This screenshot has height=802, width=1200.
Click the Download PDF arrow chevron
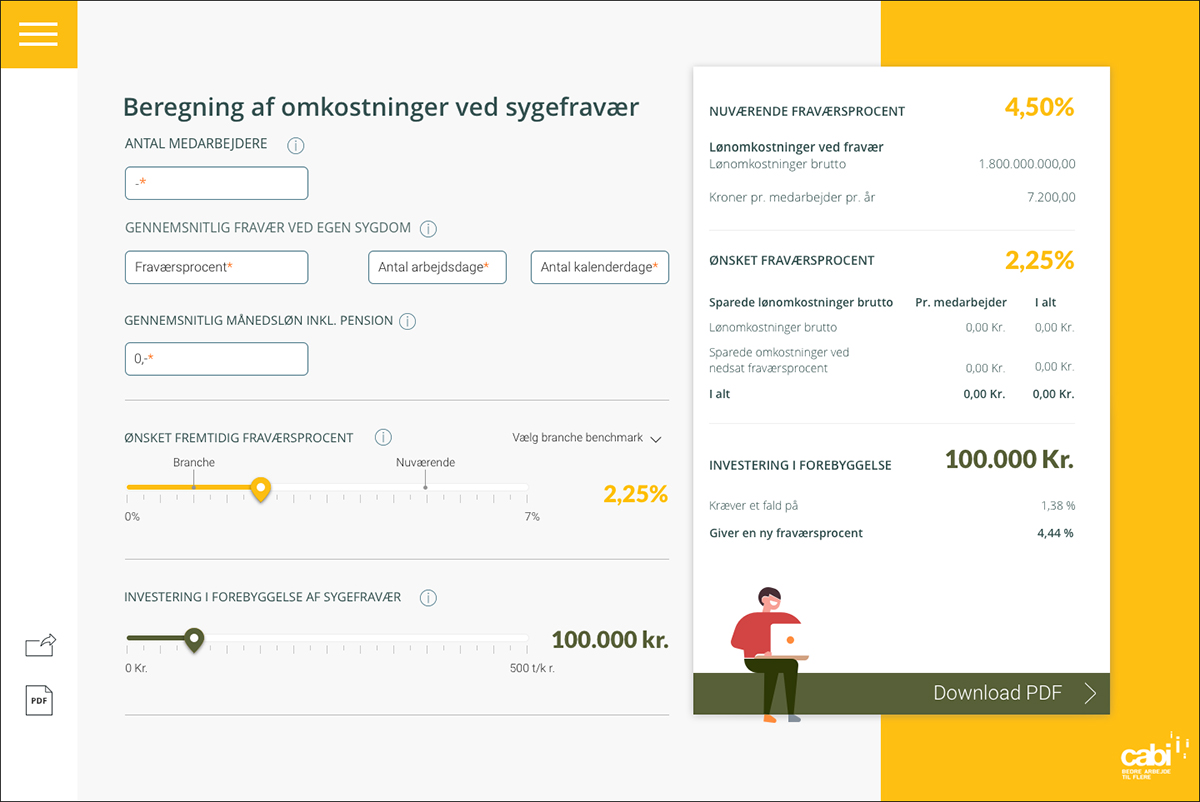coord(1090,693)
